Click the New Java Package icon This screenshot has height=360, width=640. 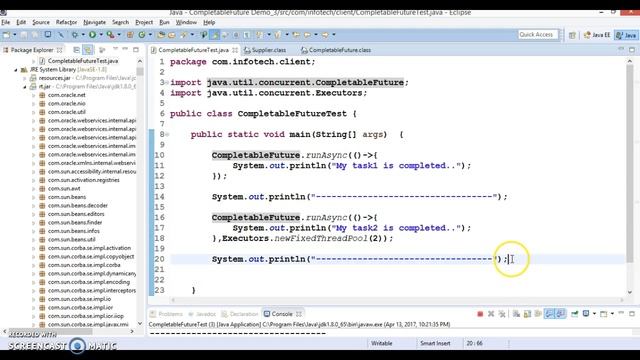(130, 35)
